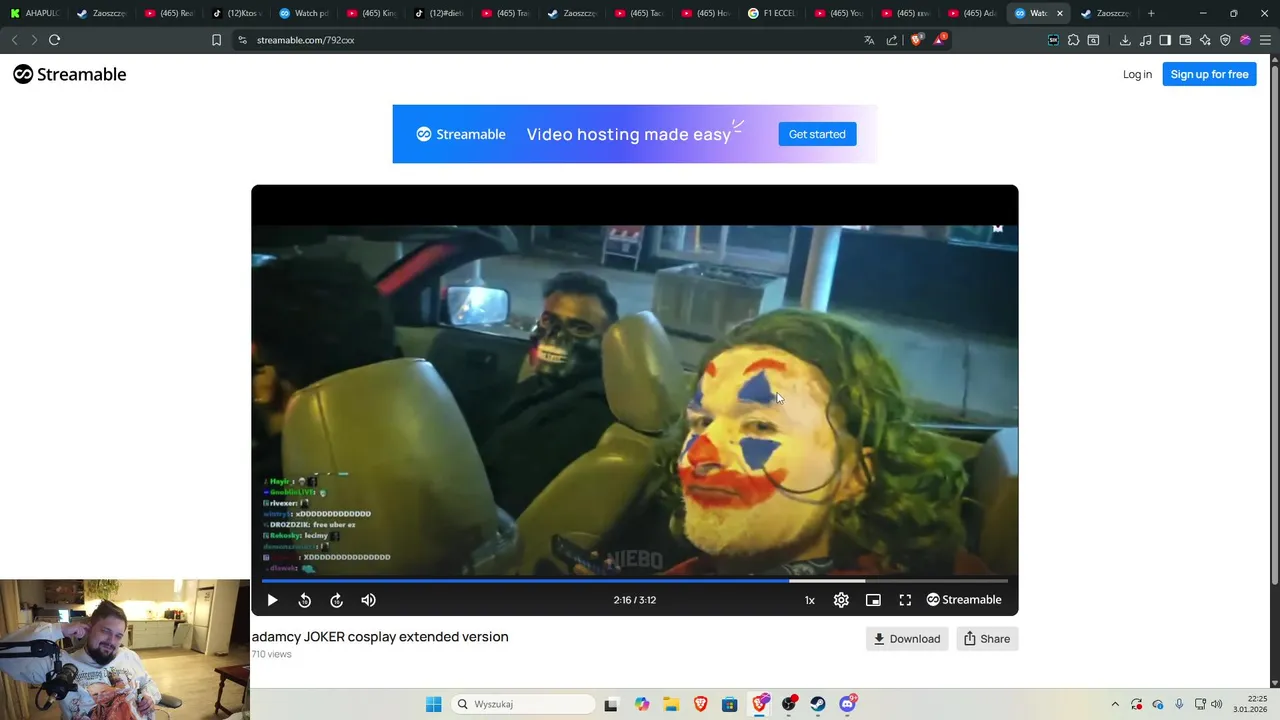Open the media playlist music note icon
Viewport: 1280px width, 720px height.
click(x=1145, y=40)
